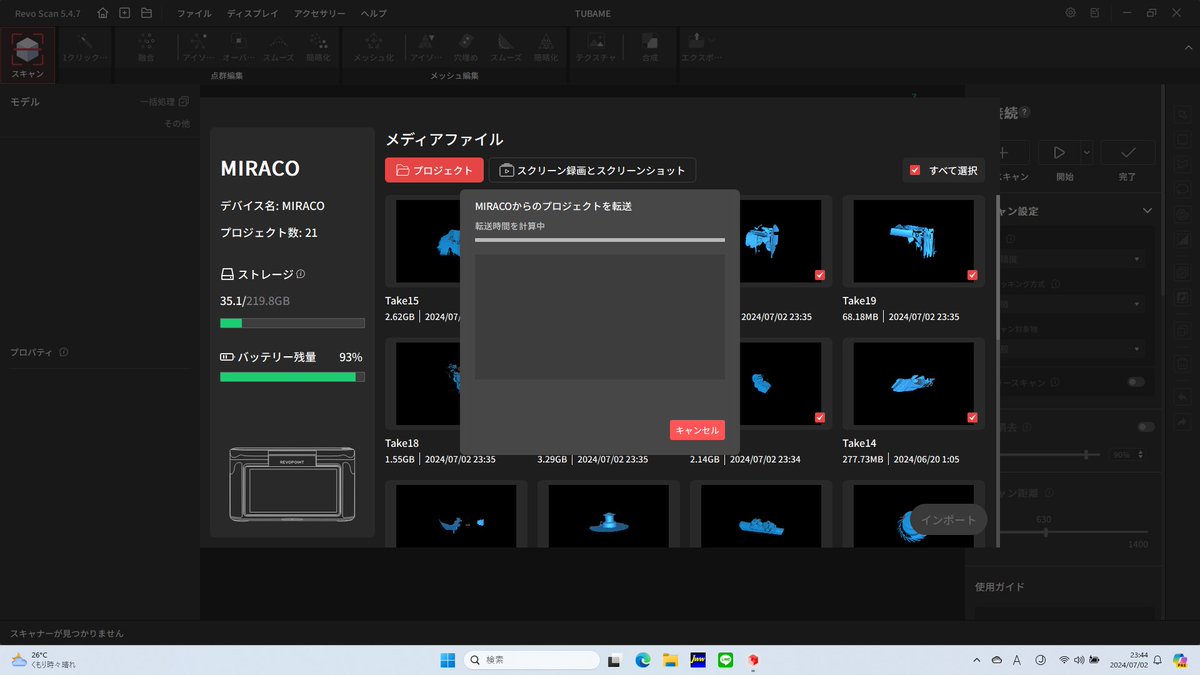Collapse the スキャン設定 section chevron
Image resolution: width=1200 pixels, height=675 pixels.
tap(1148, 211)
